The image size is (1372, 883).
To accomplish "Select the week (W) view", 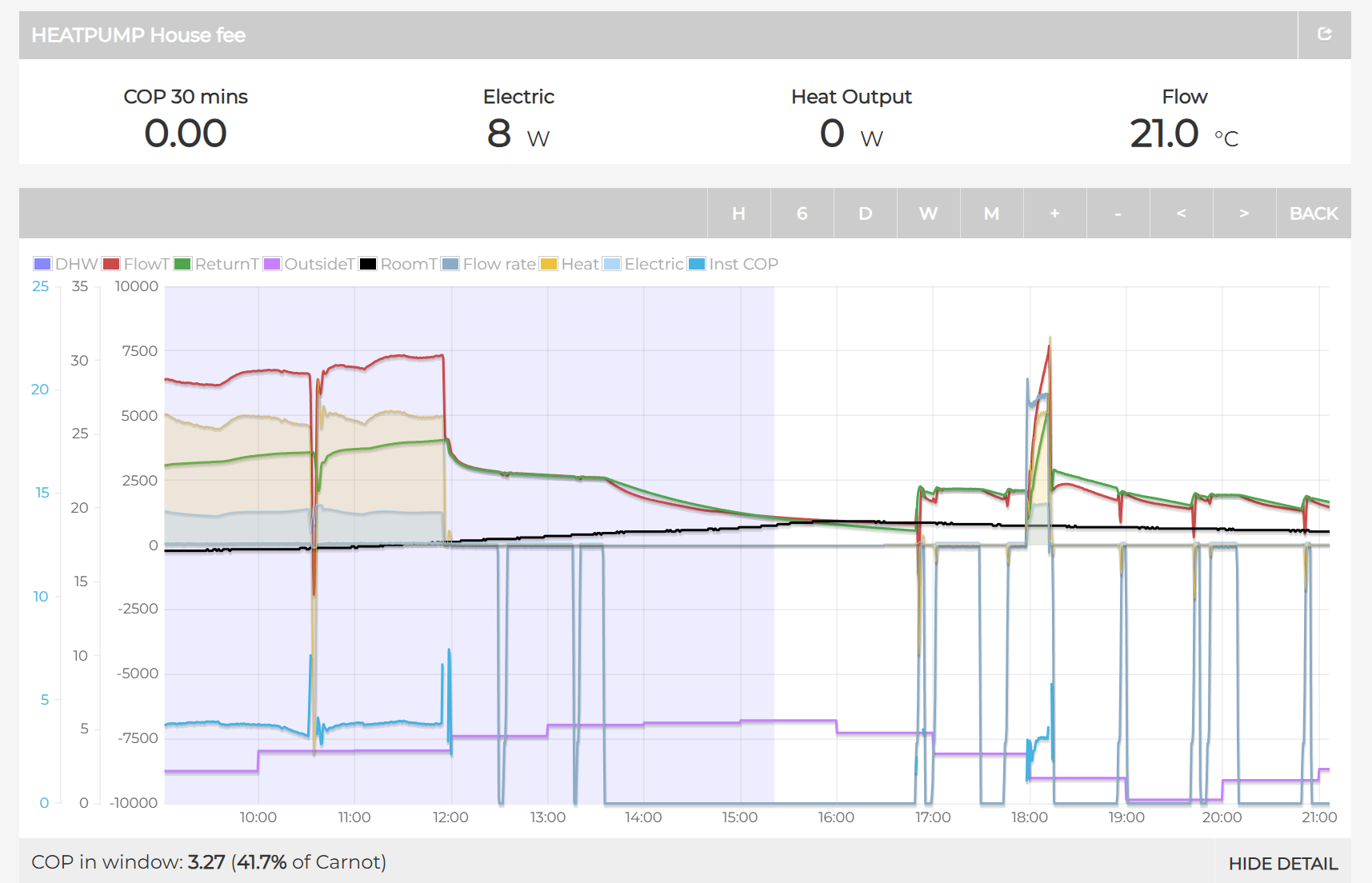I will tap(928, 214).
